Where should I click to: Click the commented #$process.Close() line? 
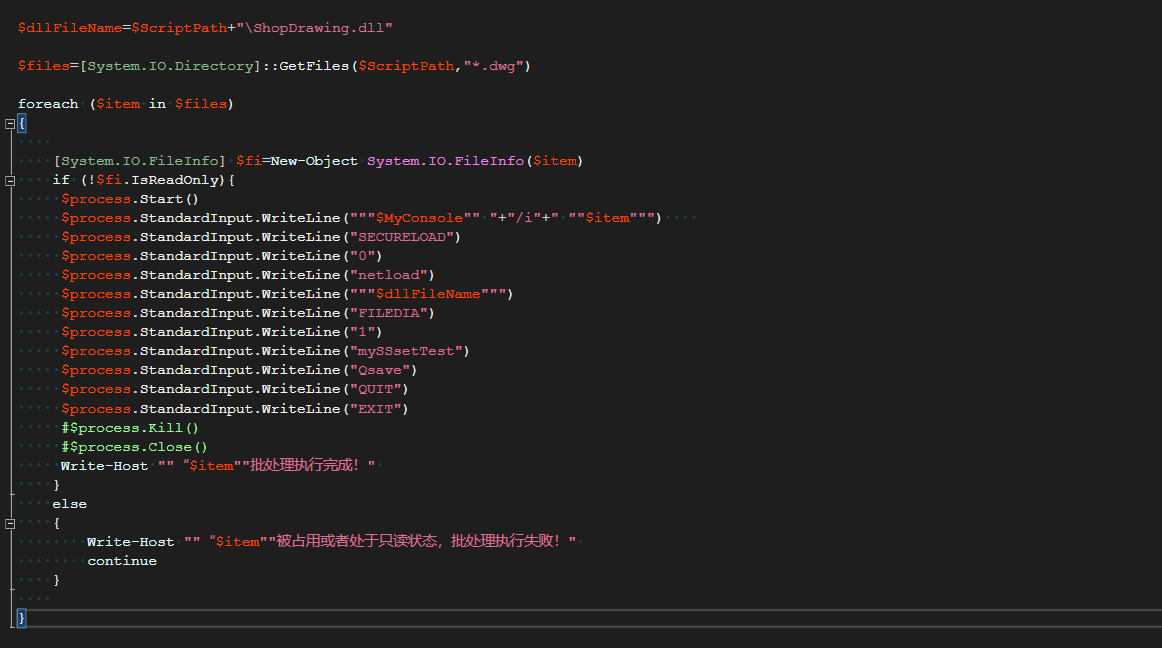pos(134,447)
